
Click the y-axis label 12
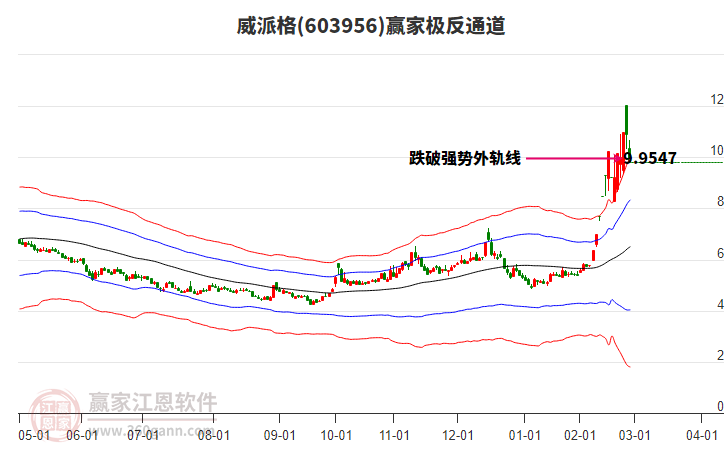click(717, 99)
